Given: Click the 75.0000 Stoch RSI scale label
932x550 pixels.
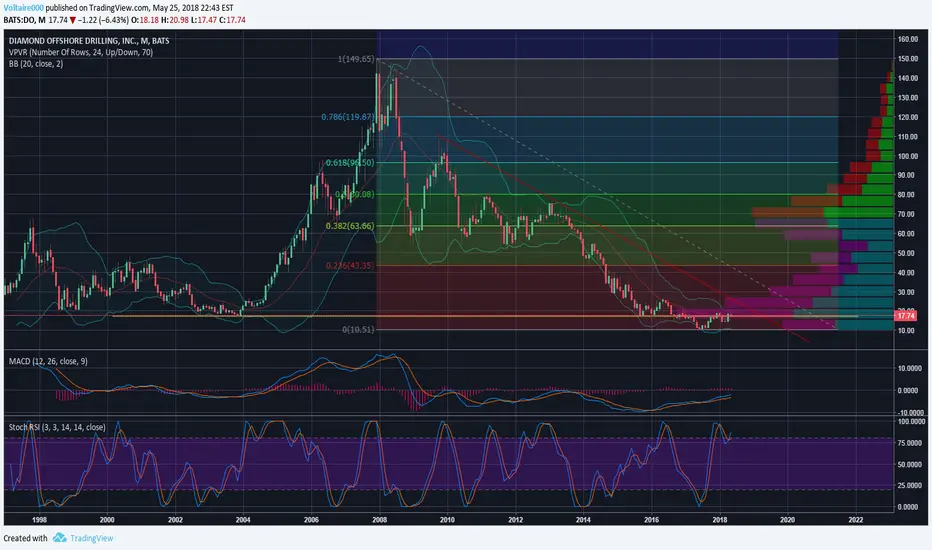Looking at the screenshot, I should click(x=911, y=443).
